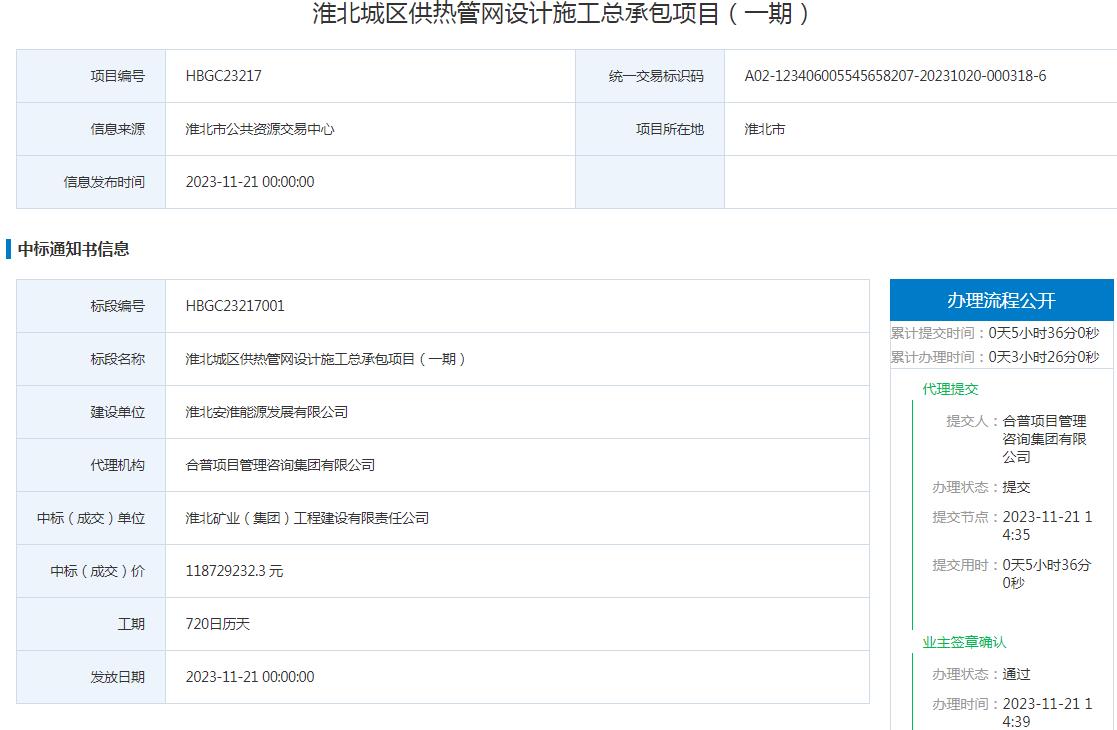Viewport: 1117px width, 730px height.
Task: Select the unified transaction code A02-123406005545658207-20231020-000318-6
Action: coord(895,76)
